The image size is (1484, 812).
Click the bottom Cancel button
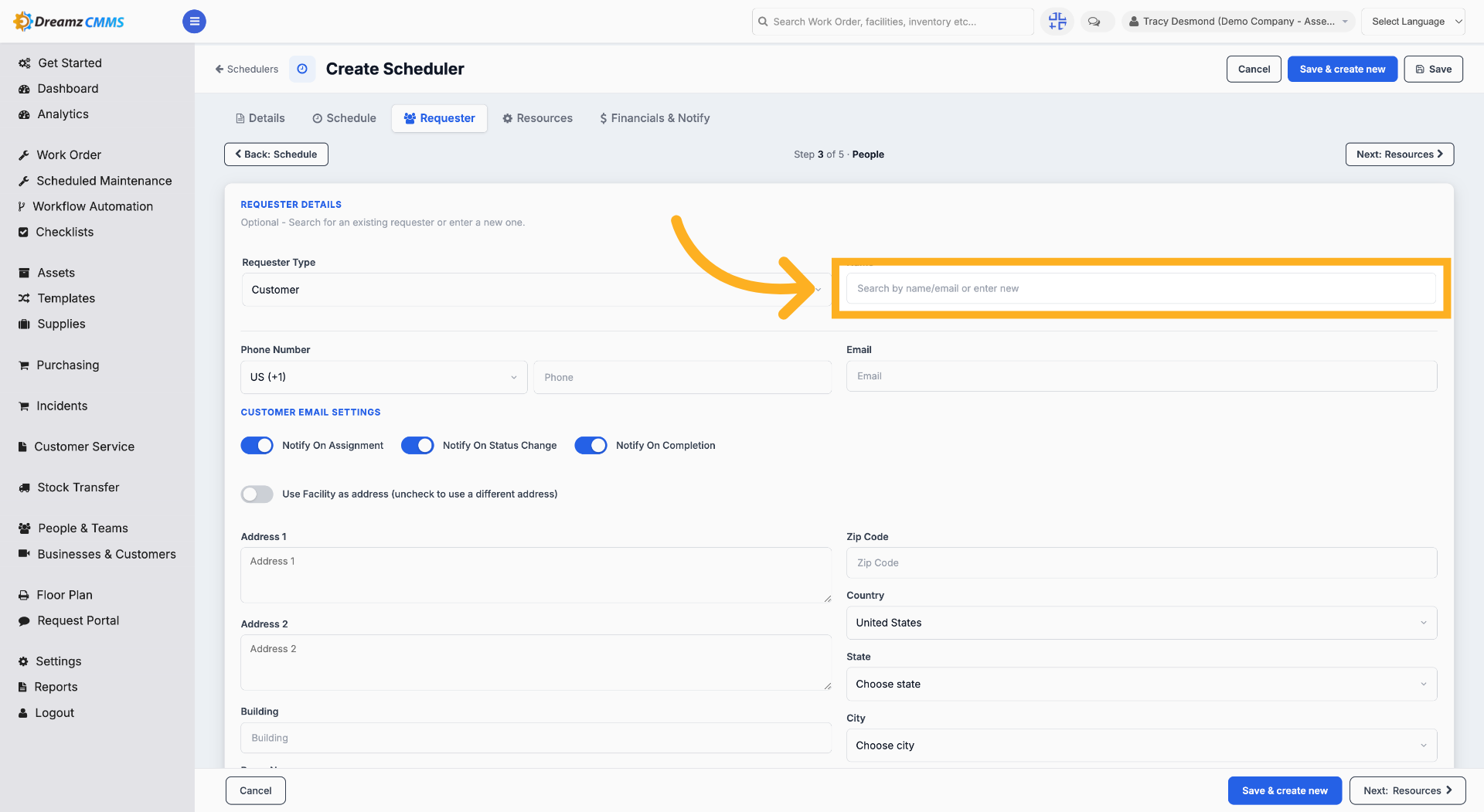[256, 790]
